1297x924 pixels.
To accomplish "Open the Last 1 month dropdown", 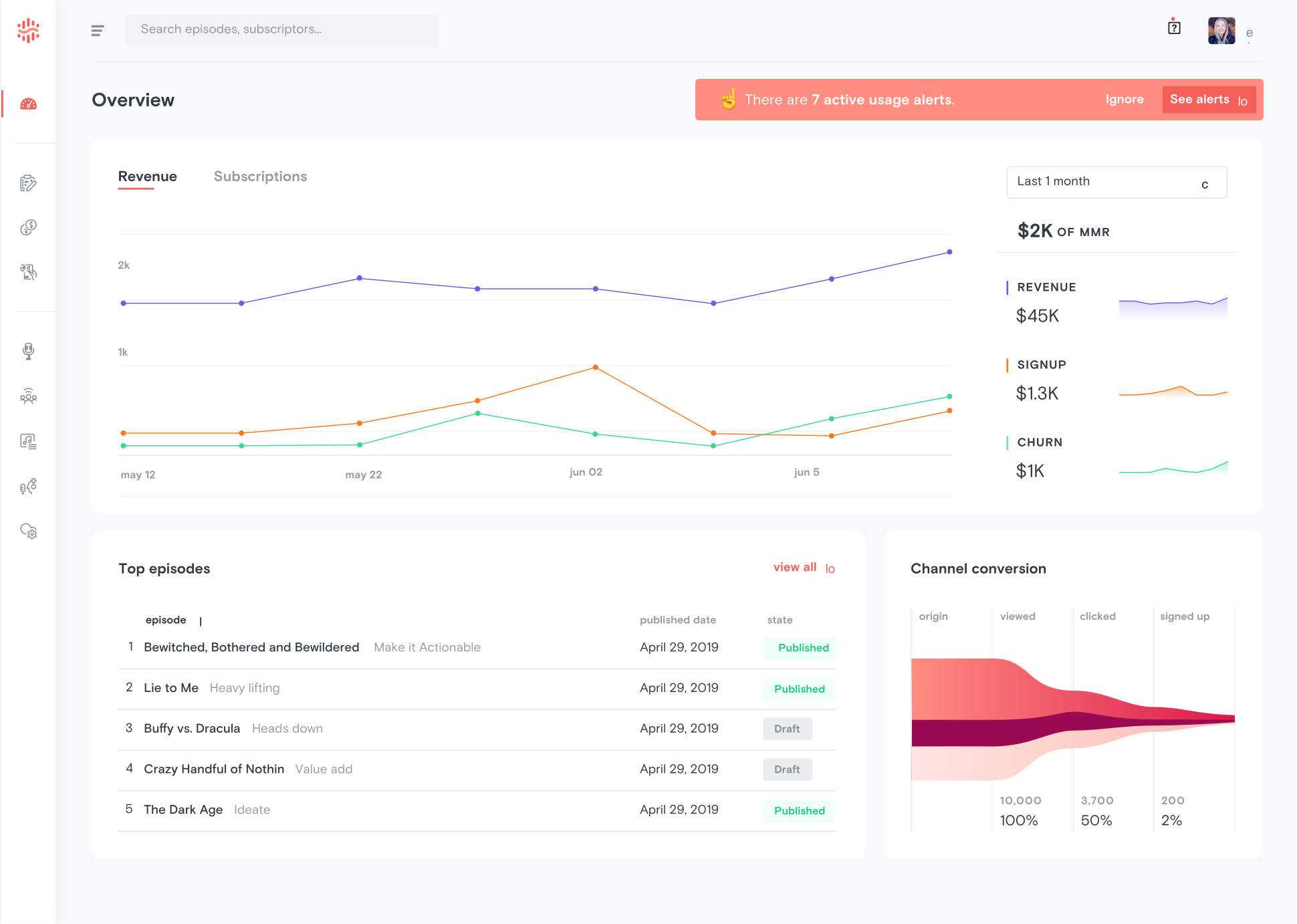I will point(1116,182).
